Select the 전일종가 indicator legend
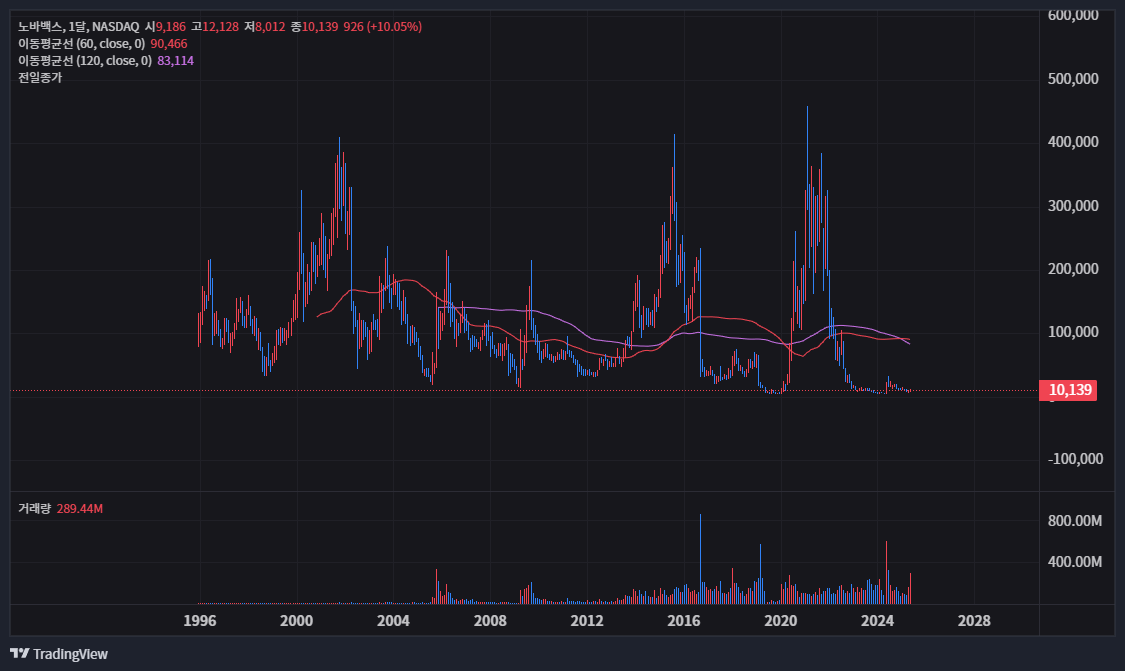This screenshot has width=1125, height=671. coord(40,78)
